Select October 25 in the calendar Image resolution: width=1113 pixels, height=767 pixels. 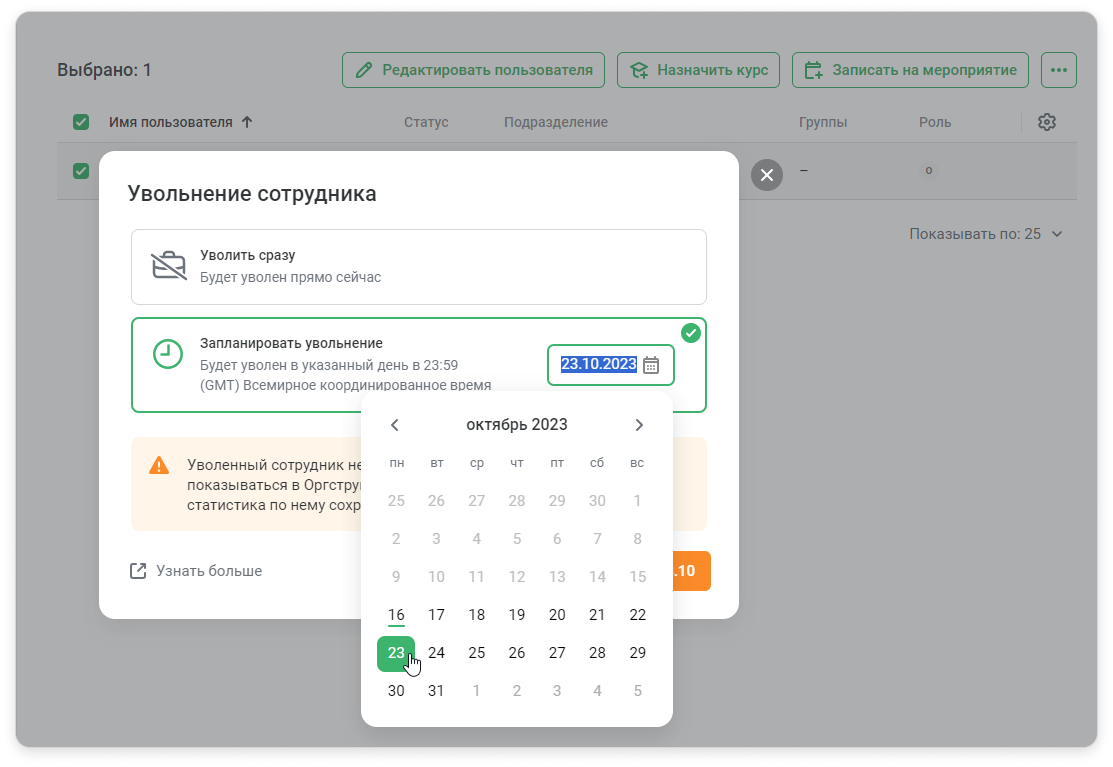[x=477, y=653]
